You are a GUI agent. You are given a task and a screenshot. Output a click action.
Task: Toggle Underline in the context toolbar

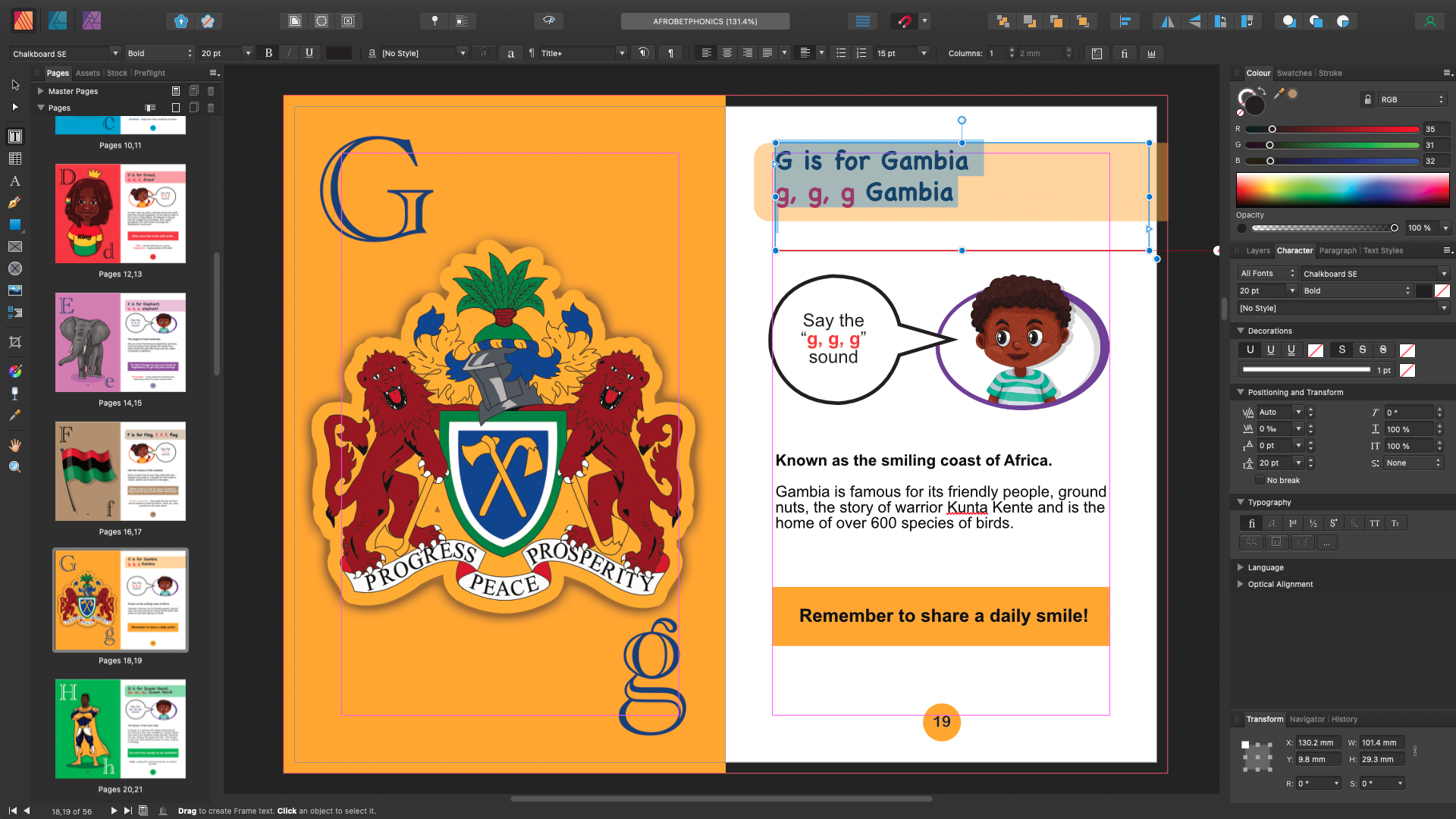click(x=309, y=53)
